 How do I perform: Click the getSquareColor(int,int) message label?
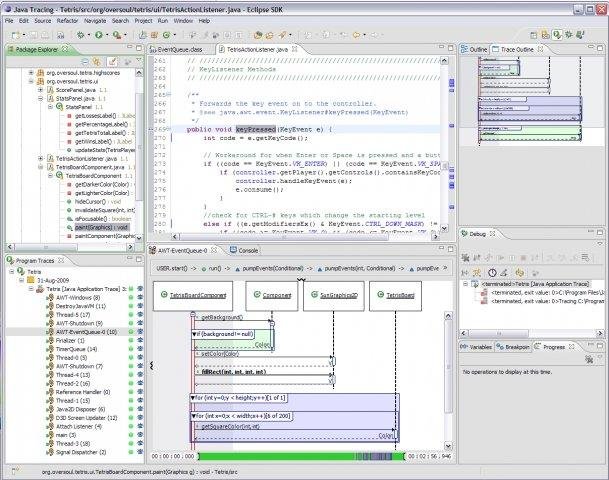pos(230,426)
